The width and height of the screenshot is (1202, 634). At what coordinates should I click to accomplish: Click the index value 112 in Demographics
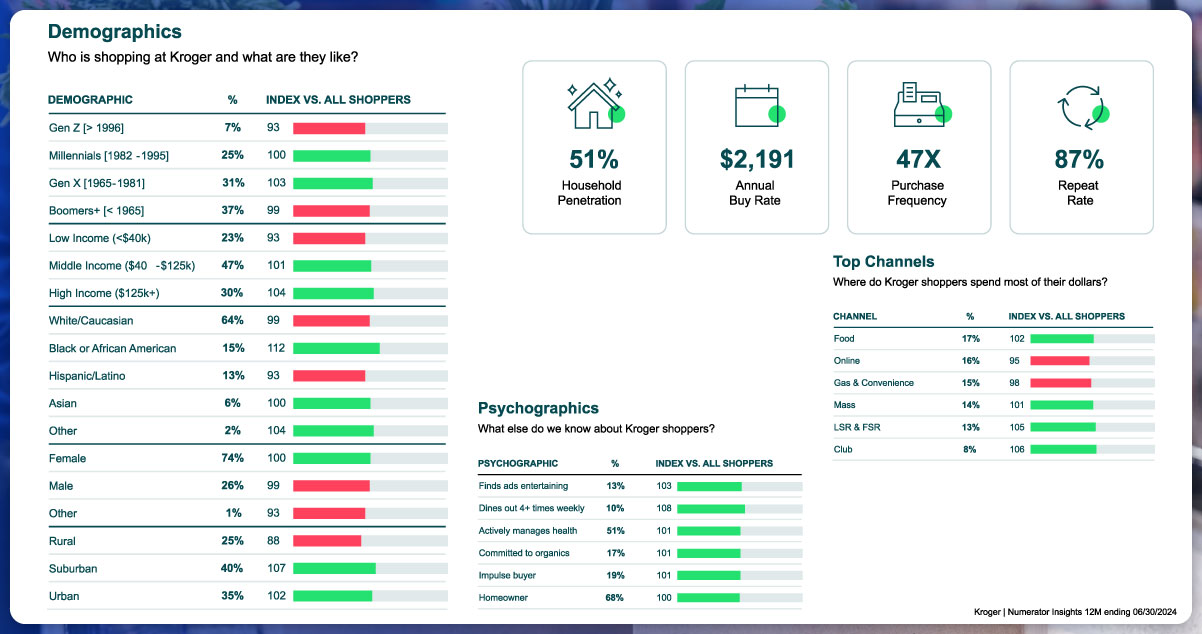pos(275,348)
